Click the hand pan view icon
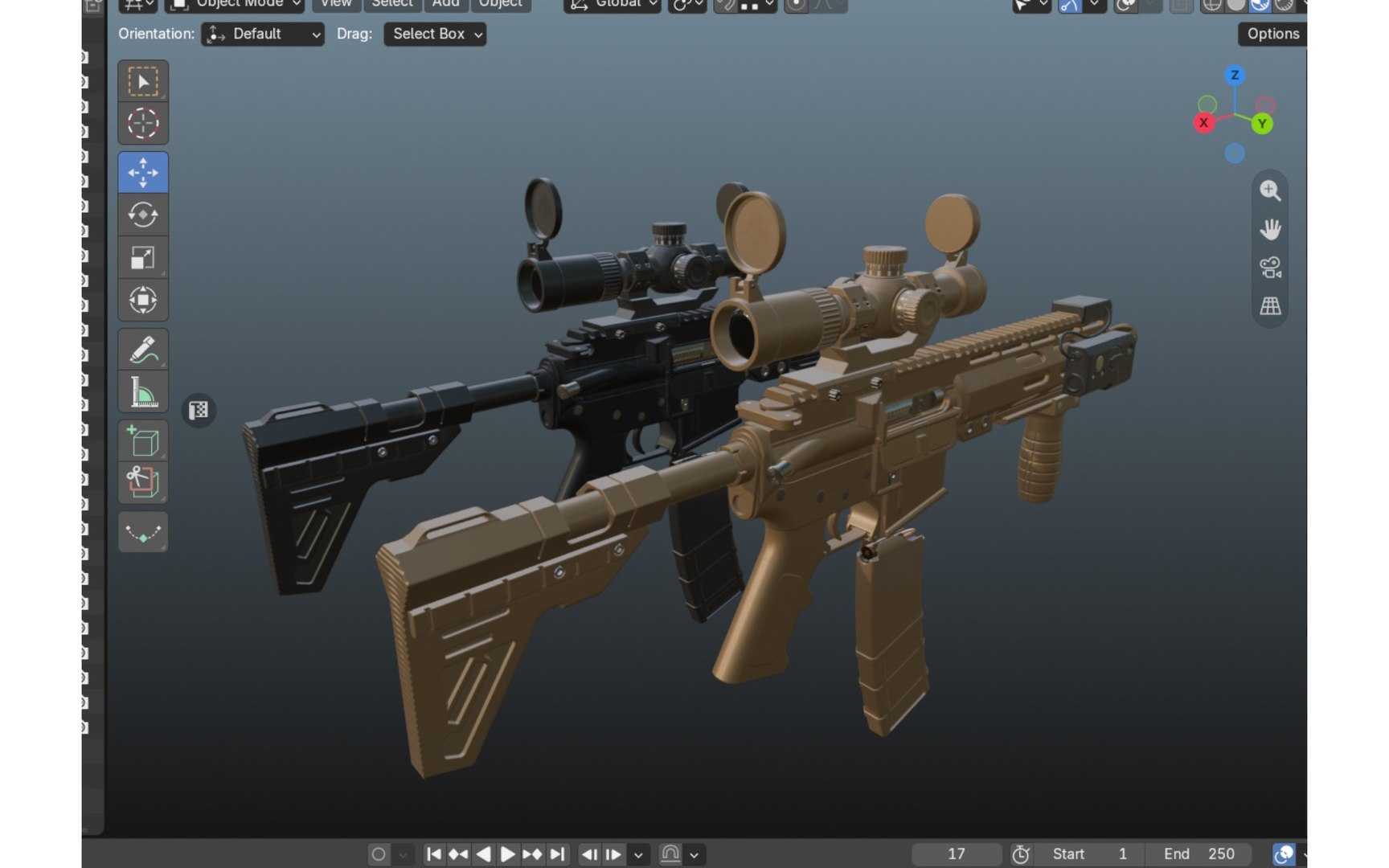The height and width of the screenshot is (868, 1389). tap(1270, 229)
